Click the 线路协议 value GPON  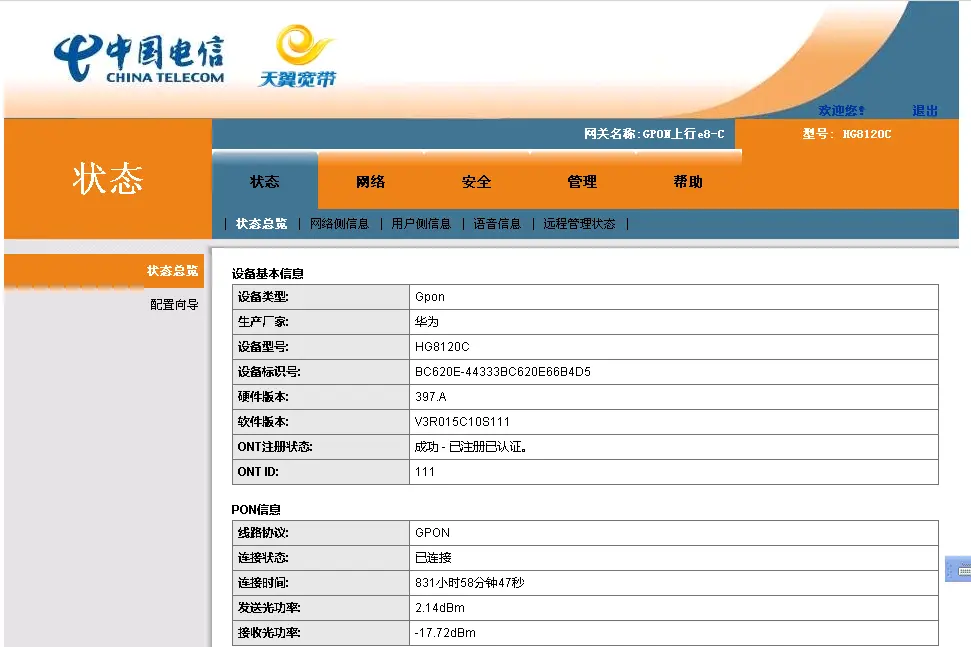pos(432,532)
